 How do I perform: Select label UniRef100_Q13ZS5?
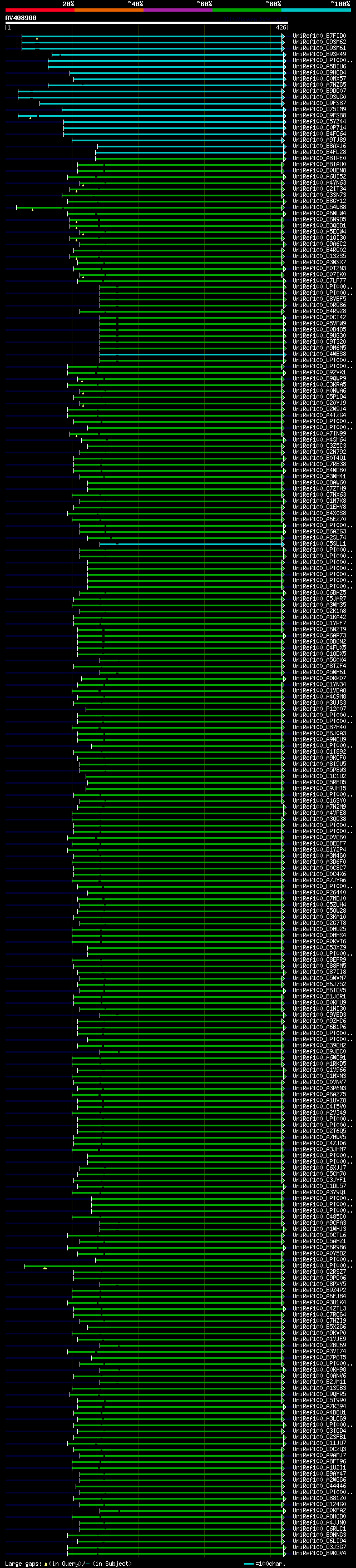pos(319,256)
